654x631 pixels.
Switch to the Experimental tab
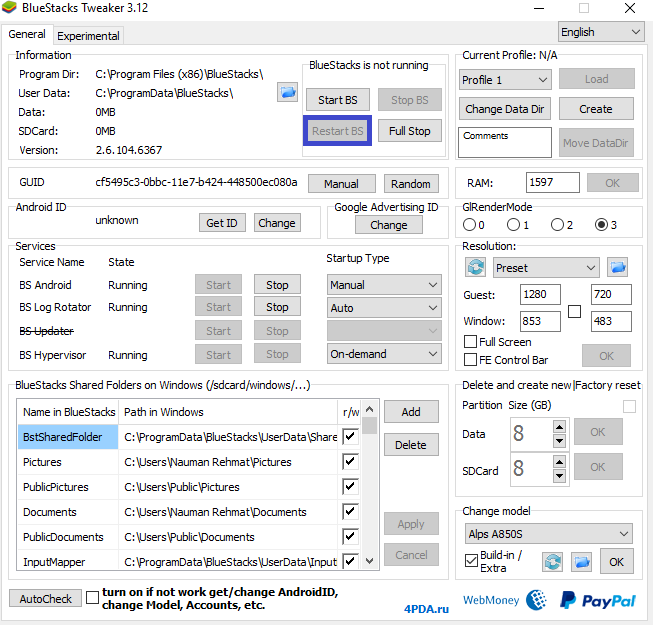point(88,36)
